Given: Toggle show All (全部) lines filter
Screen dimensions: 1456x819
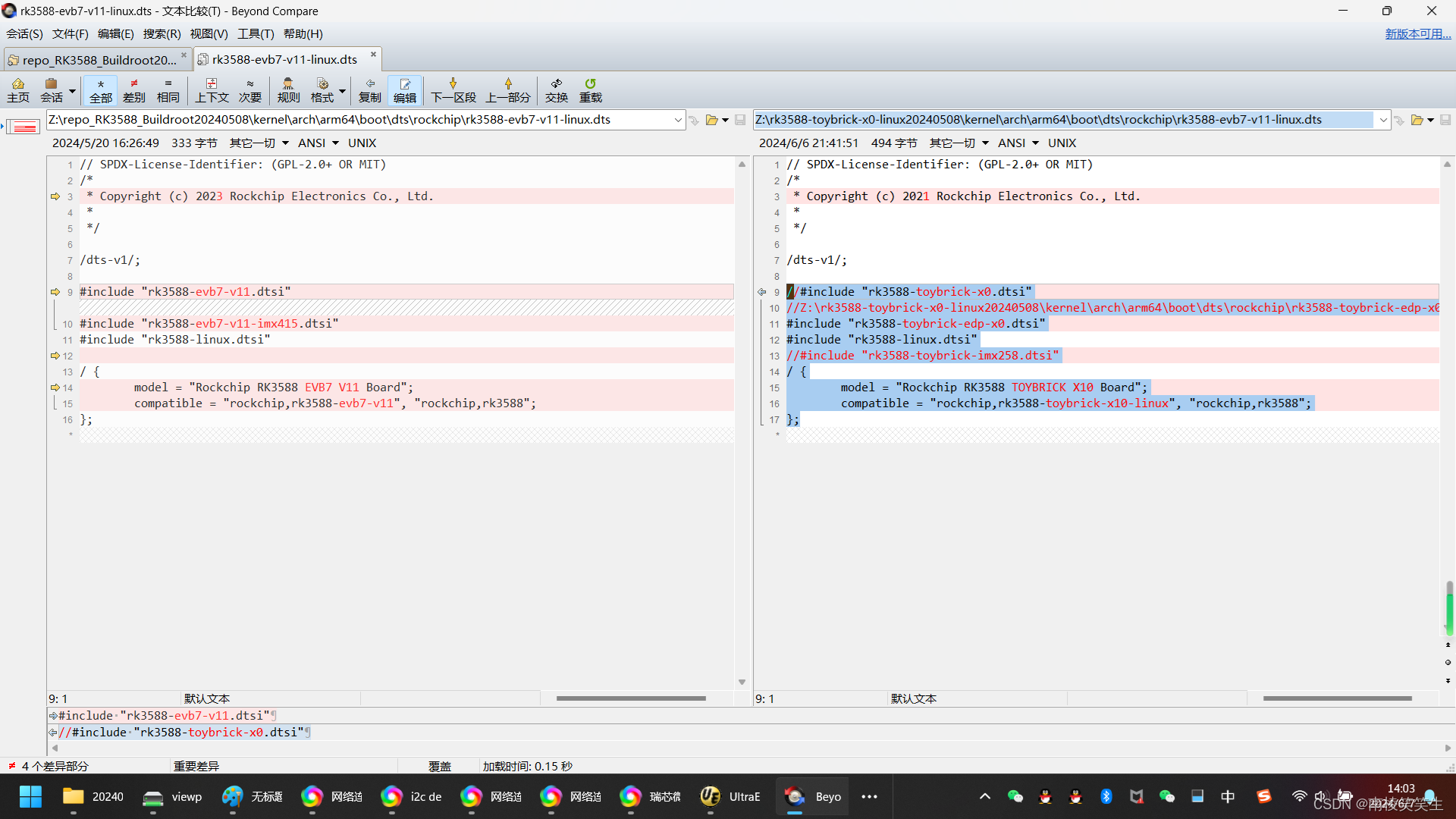Looking at the screenshot, I should click(x=101, y=89).
